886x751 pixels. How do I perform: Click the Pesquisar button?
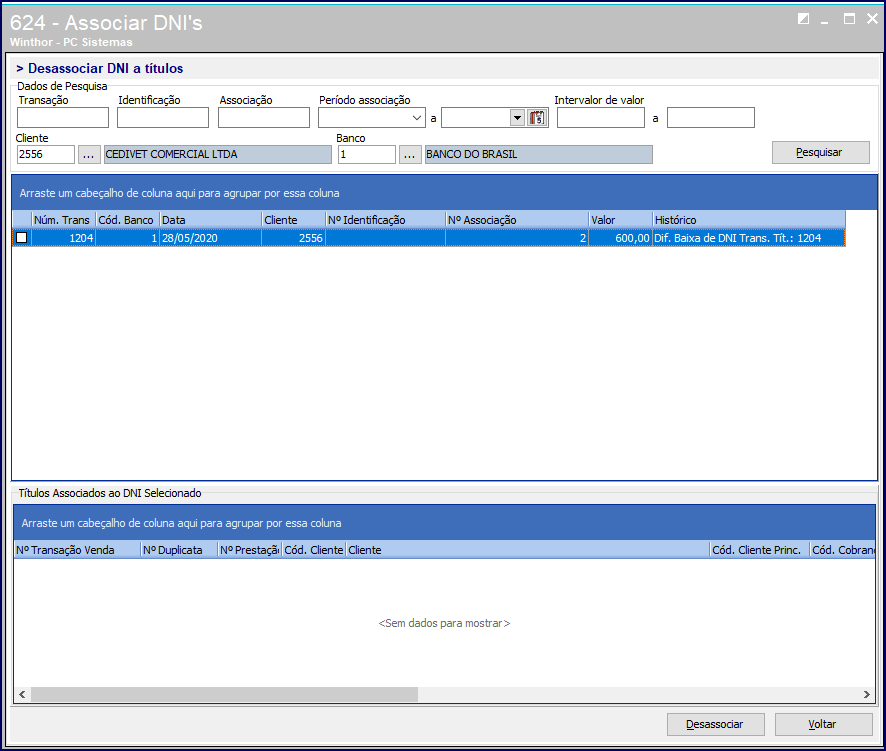click(x=820, y=153)
